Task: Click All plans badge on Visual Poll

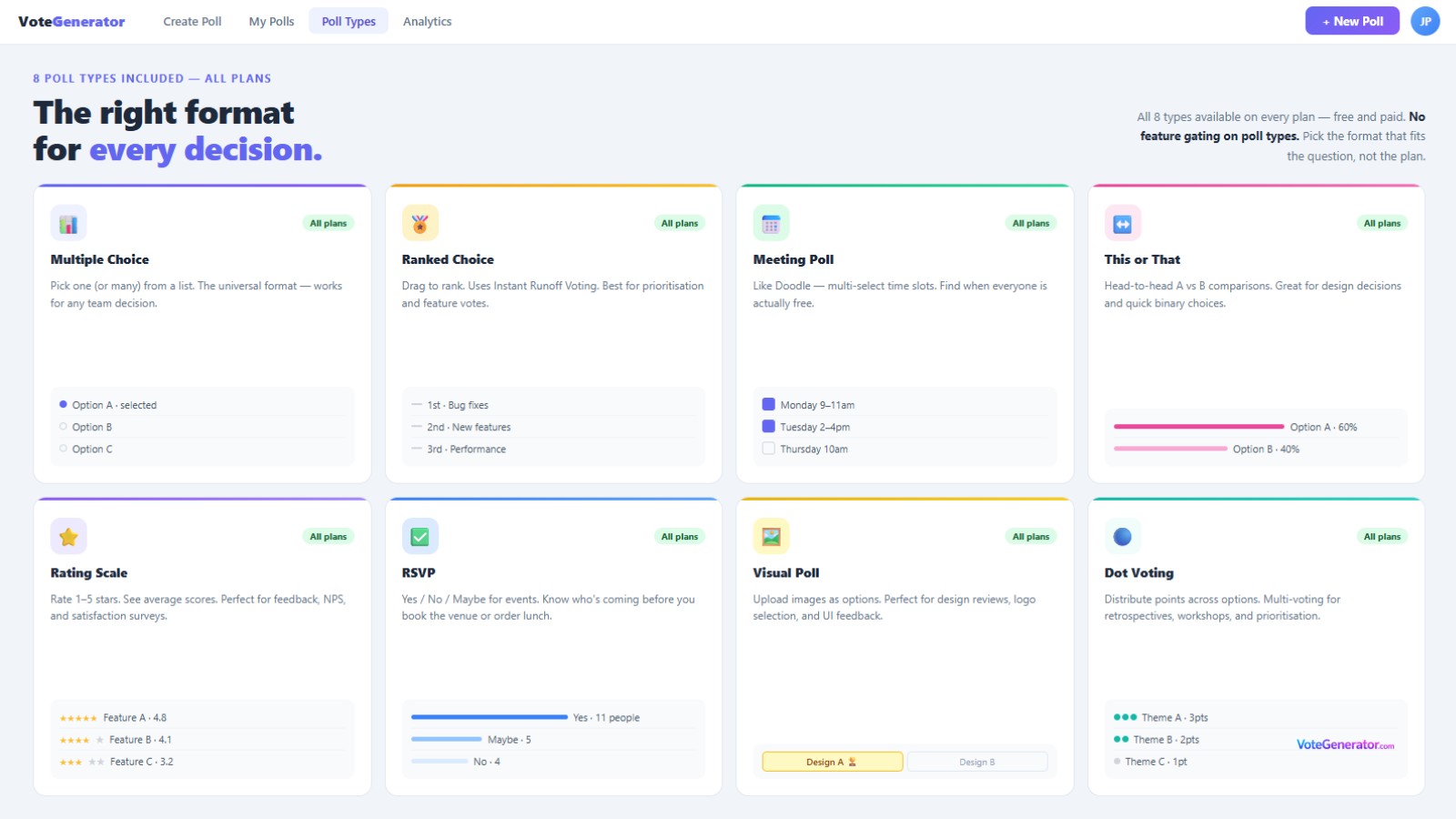Action: 1031,536
